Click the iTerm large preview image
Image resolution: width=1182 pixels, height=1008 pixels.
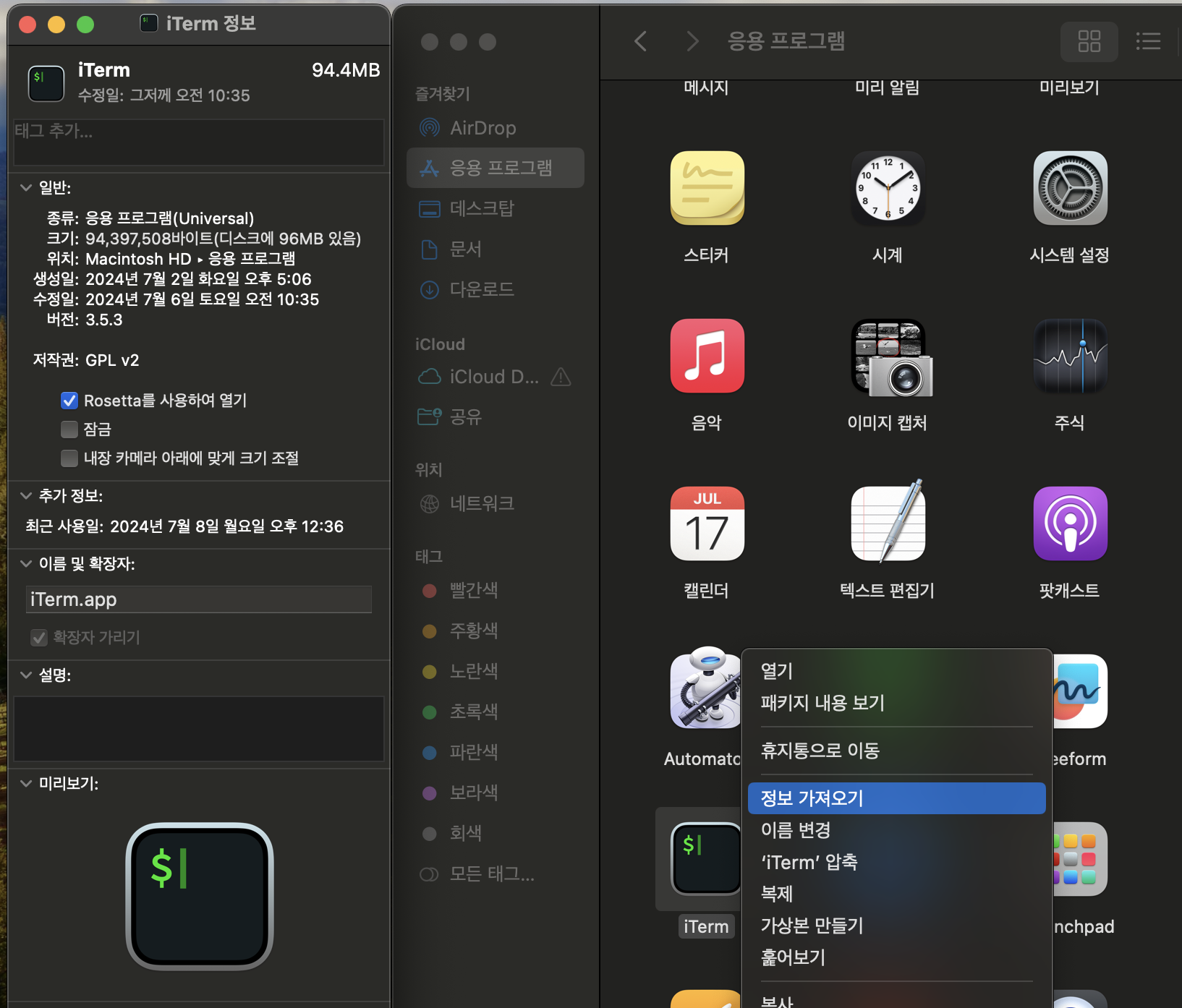pos(200,897)
